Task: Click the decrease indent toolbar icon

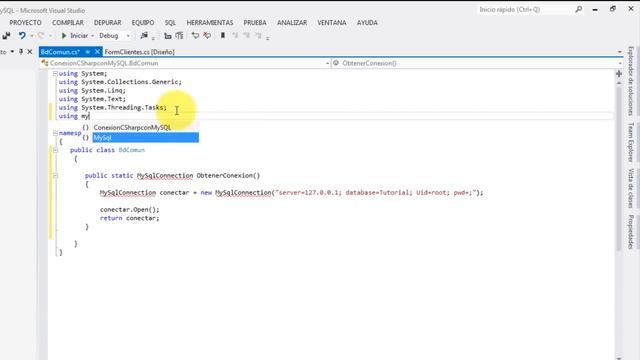Action: (167, 36)
